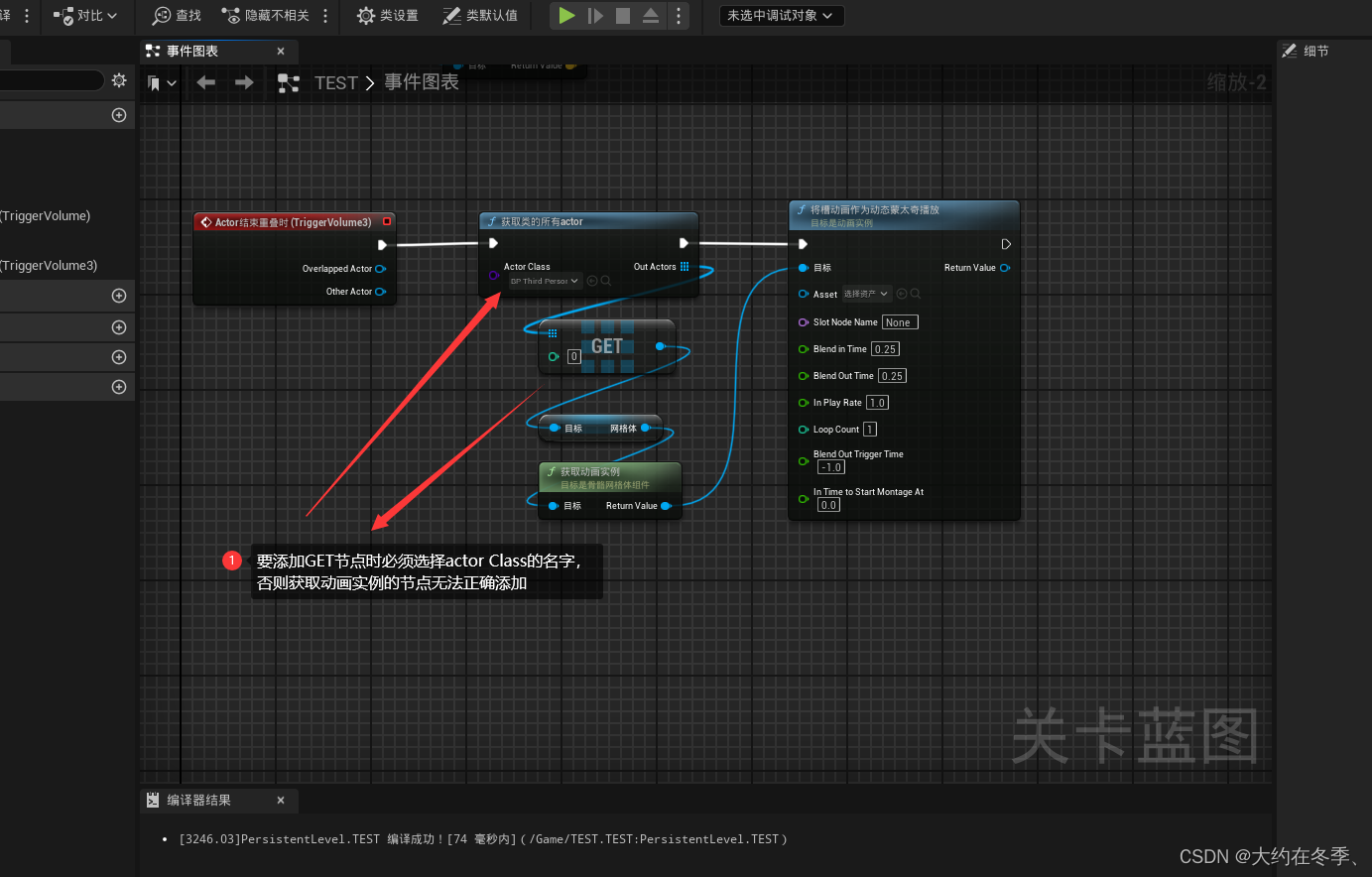This screenshot has width=1372, height=877.
Task: Open play options three-dot menu
Action: tap(679, 16)
